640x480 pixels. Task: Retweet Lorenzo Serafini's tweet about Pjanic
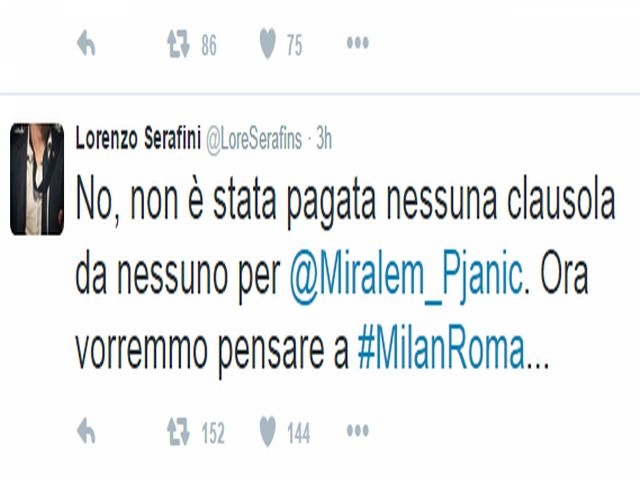[x=178, y=431]
